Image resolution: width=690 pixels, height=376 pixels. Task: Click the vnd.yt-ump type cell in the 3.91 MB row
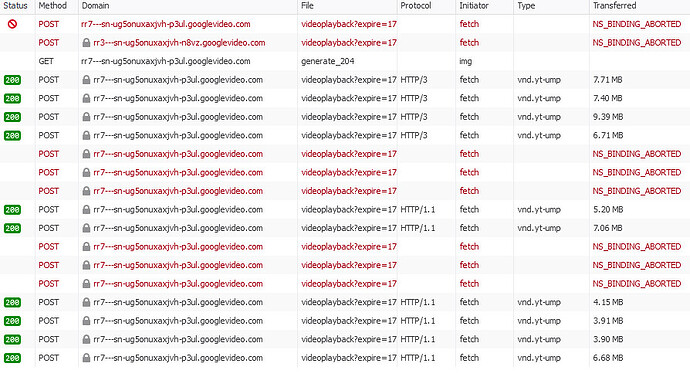click(x=539, y=321)
